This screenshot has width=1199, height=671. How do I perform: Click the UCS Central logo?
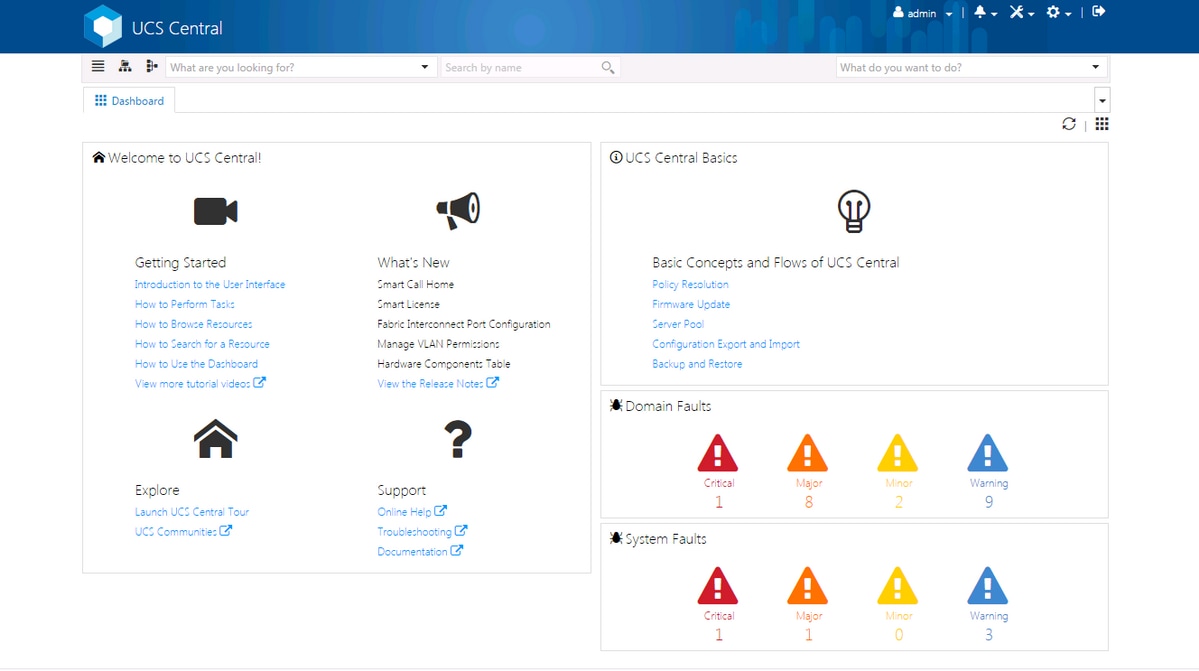point(102,26)
